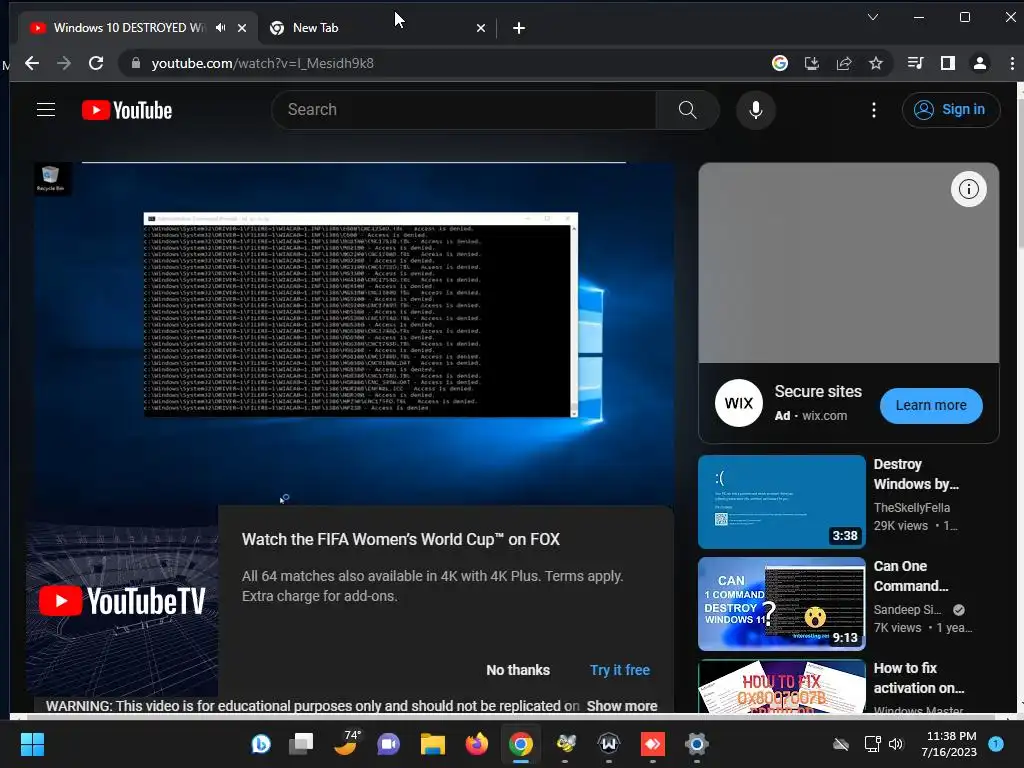Open network icon in system tray
Image resolution: width=1024 pixels, height=768 pixels.
tap(872, 744)
